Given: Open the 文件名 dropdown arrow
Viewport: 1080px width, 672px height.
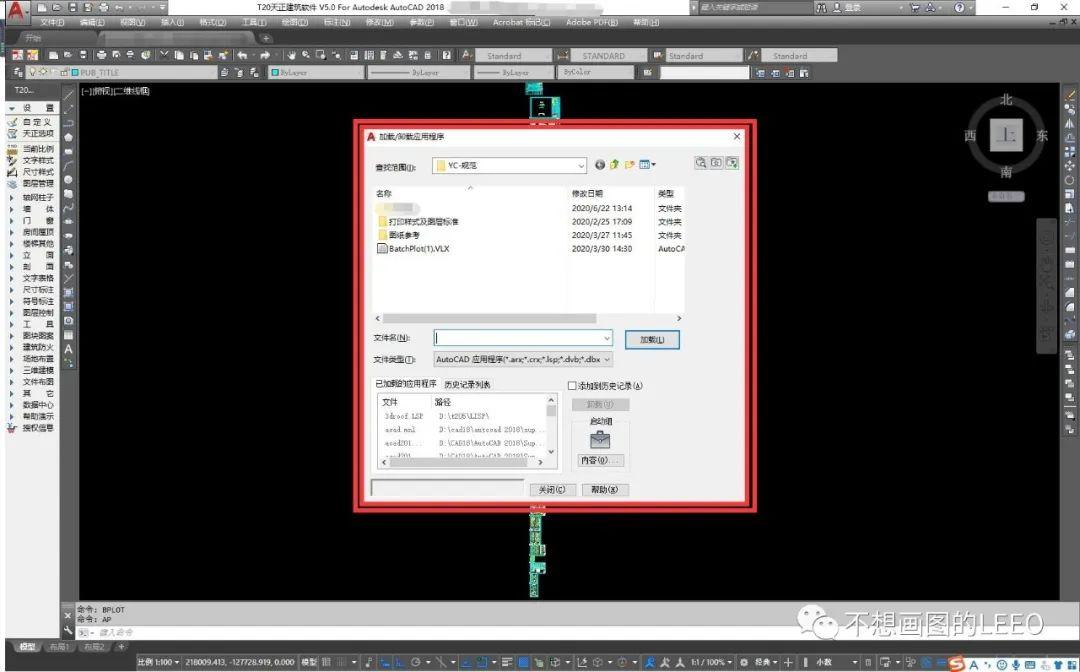Looking at the screenshot, I should [x=607, y=338].
